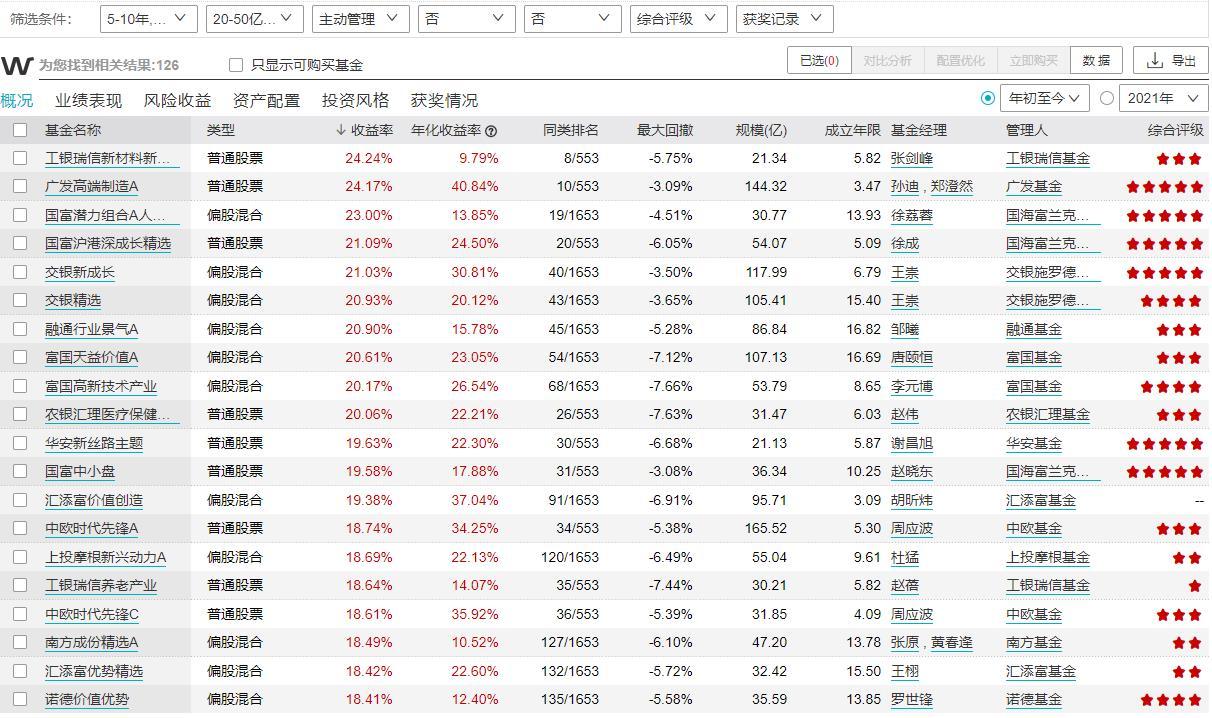
Task: Open fund link 汇添富价值创造
Action: click(94, 500)
